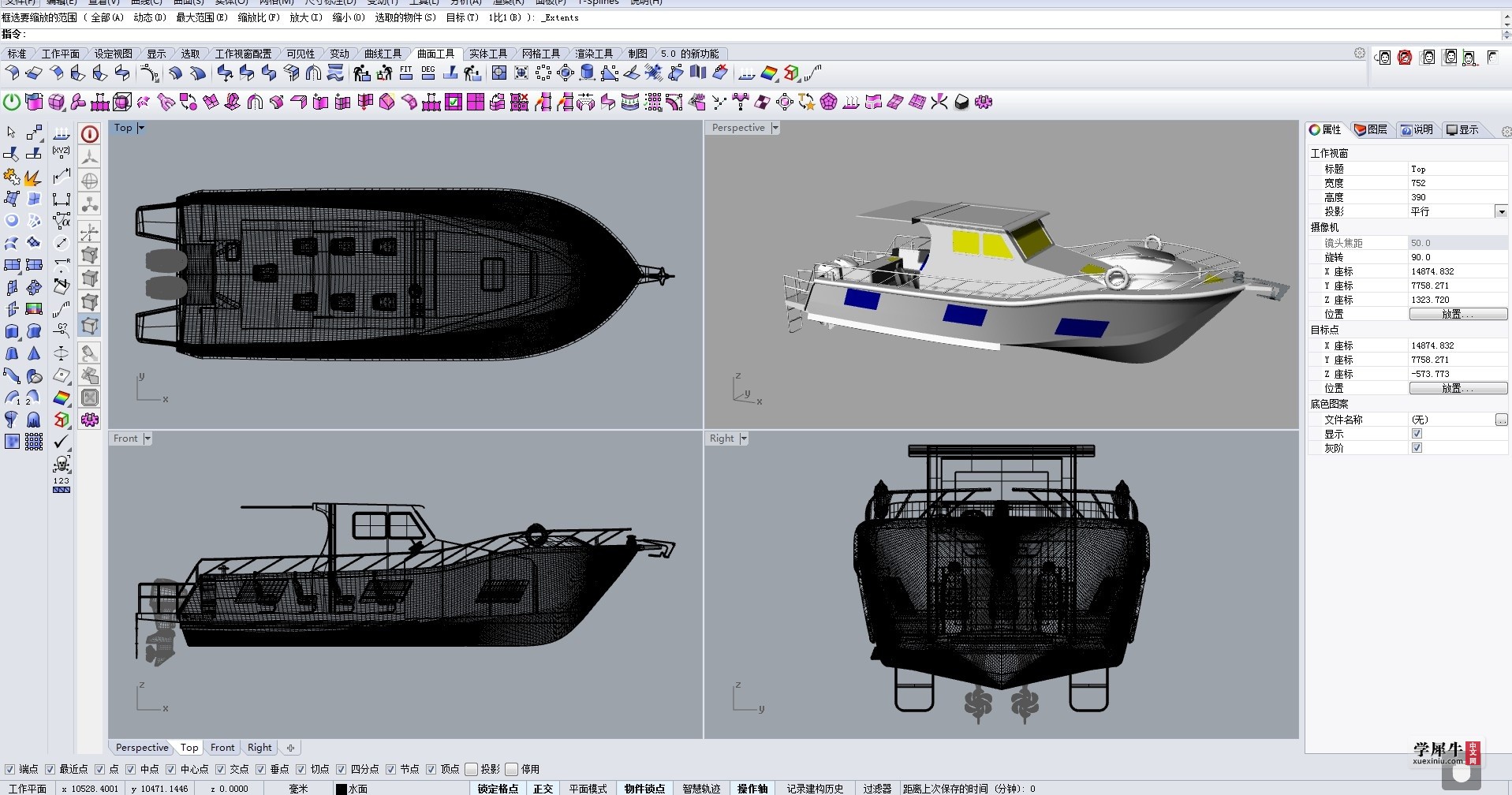1512x795 pixels.
Task: Click the highlighted cube selection mode icon
Action: coord(90,326)
